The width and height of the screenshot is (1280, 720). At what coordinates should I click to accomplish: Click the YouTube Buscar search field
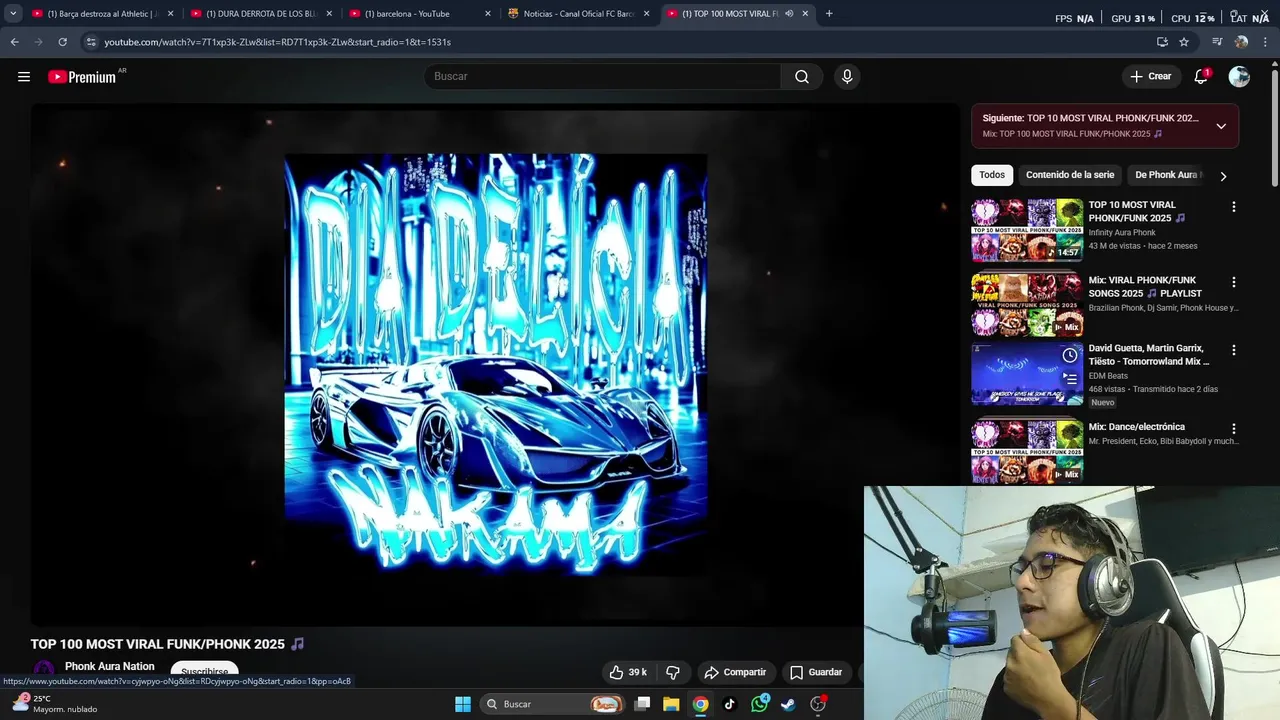pos(602,77)
